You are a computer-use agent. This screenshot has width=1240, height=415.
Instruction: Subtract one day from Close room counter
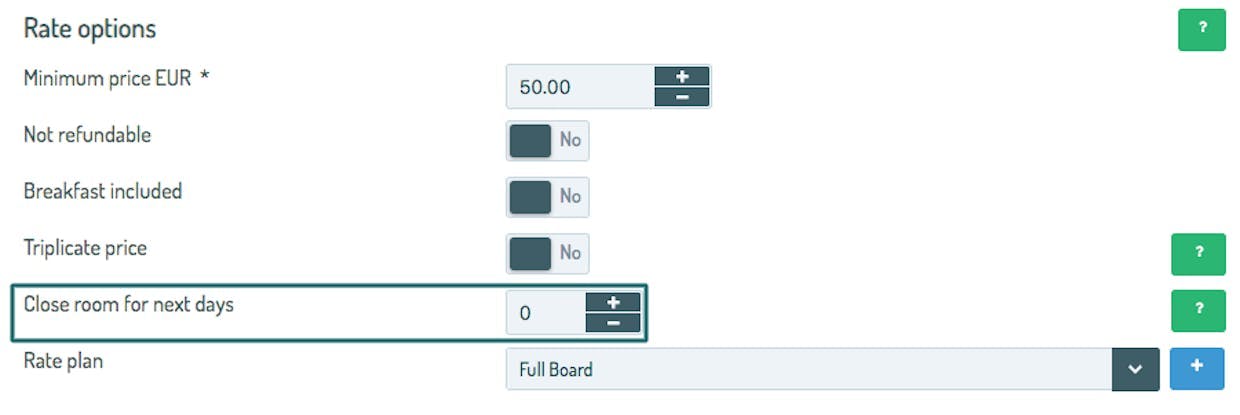tap(613, 323)
